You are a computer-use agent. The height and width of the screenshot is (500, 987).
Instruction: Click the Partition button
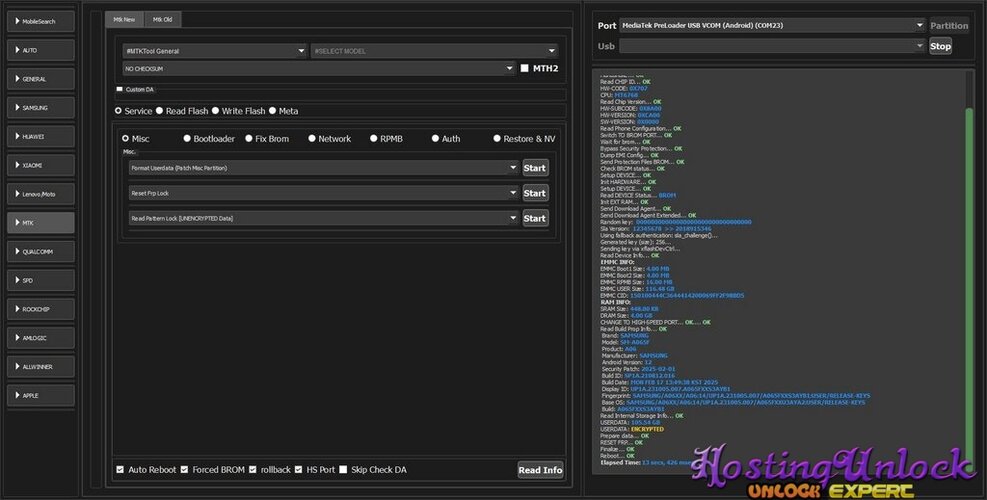[949, 26]
